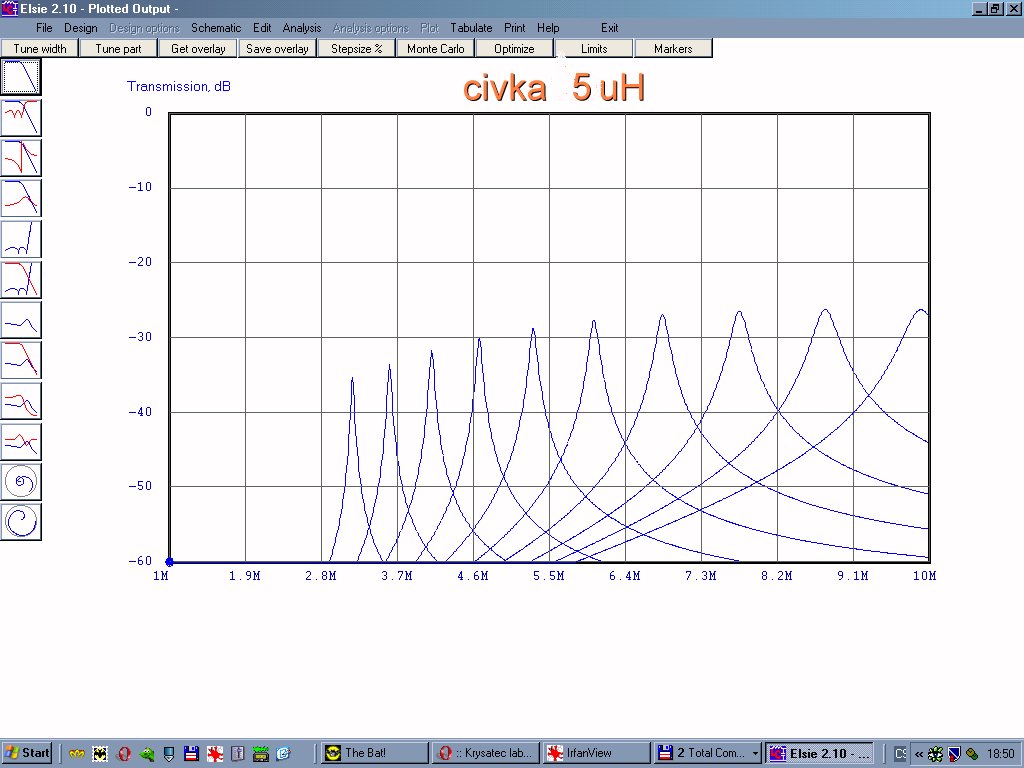Click the Monte Carlo button

click(436, 48)
